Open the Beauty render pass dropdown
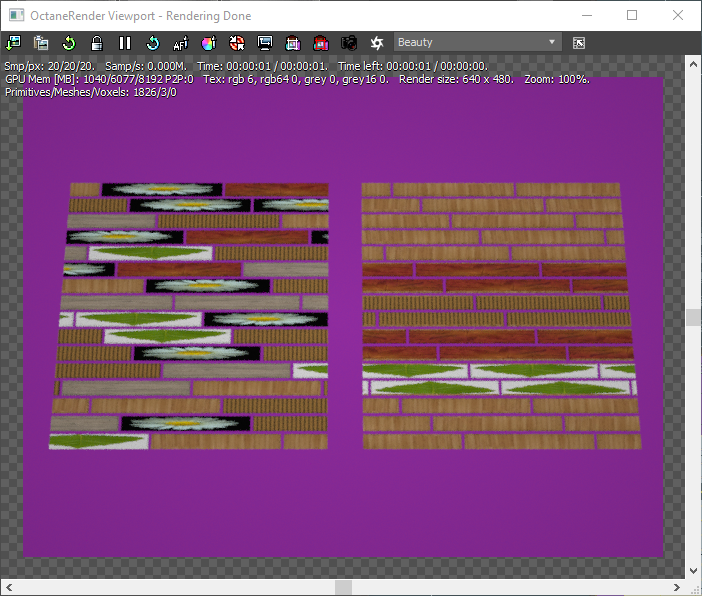The height and width of the screenshot is (596, 702). pyautogui.click(x=477, y=42)
